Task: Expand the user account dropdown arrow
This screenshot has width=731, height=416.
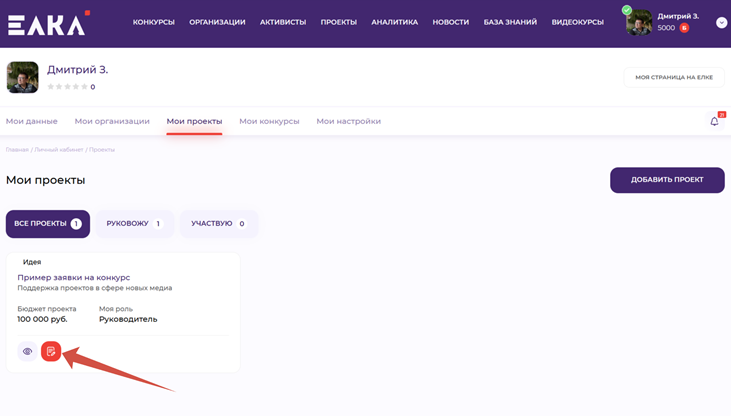Action: click(x=721, y=23)
